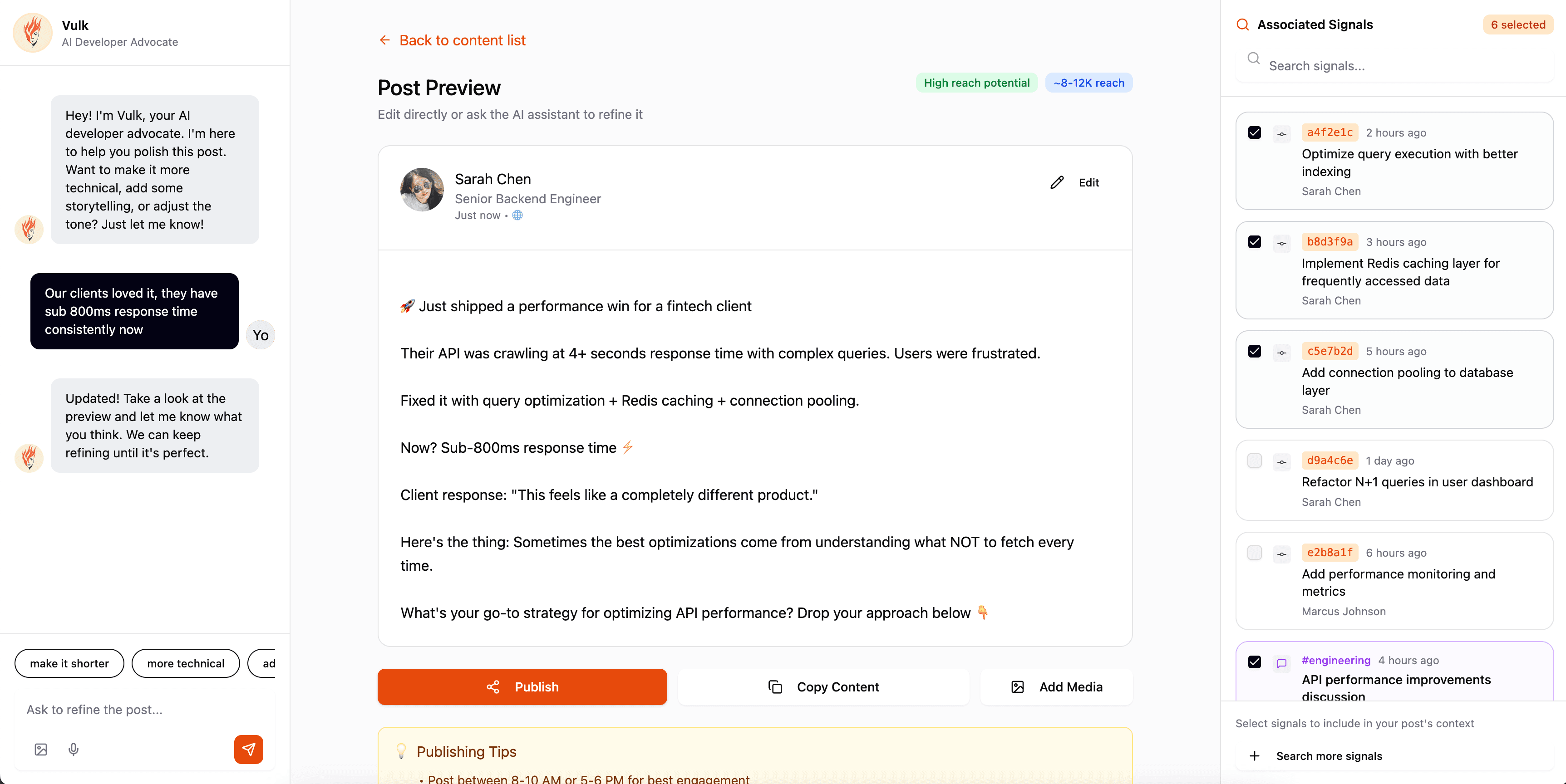Open the image attachment icon in chat input
The width and height of the screenshot is (1566, 784).
coord(40,750)
